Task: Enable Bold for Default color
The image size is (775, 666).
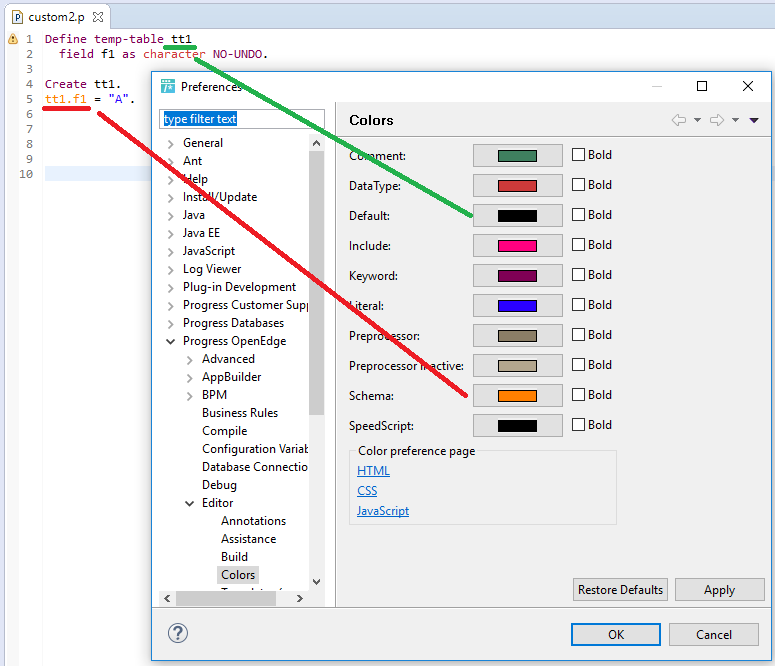Action: (578, 215)
